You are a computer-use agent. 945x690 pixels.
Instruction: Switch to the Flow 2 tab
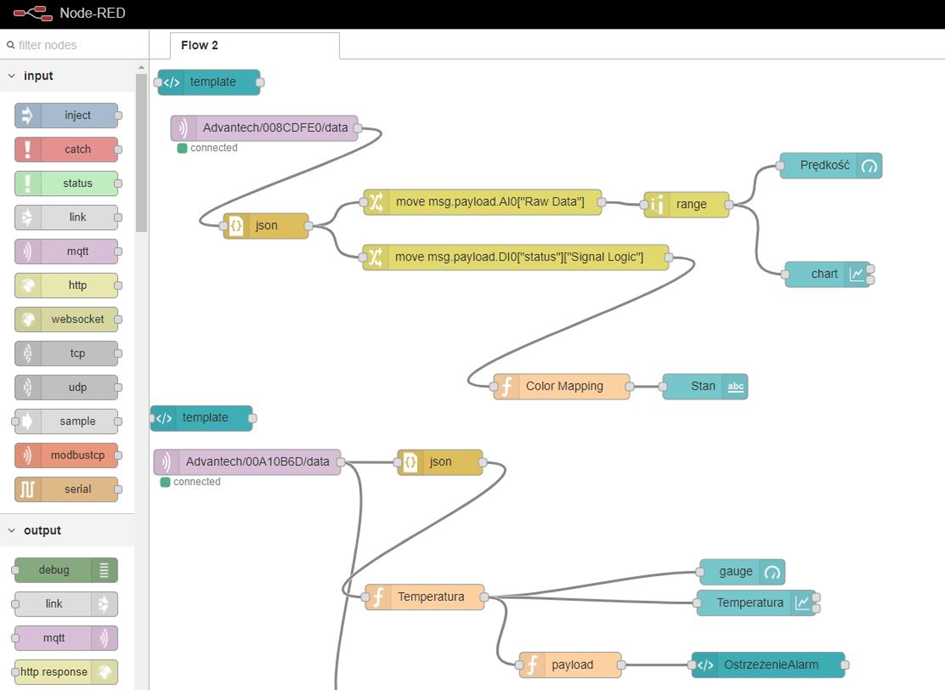pyautogui.click(x=255, y=46)
